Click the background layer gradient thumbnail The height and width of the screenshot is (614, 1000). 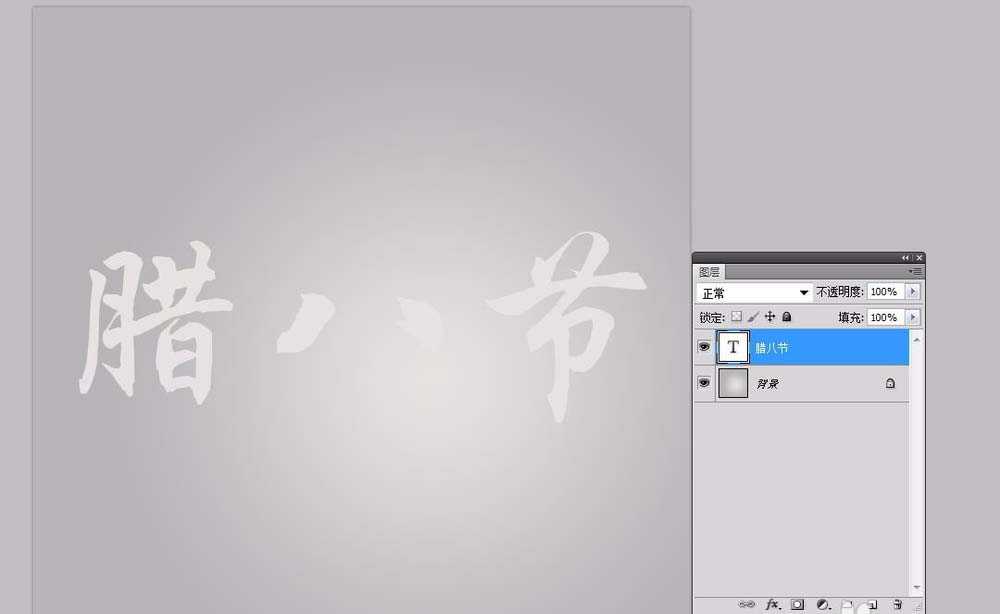(x=732, y=383)
